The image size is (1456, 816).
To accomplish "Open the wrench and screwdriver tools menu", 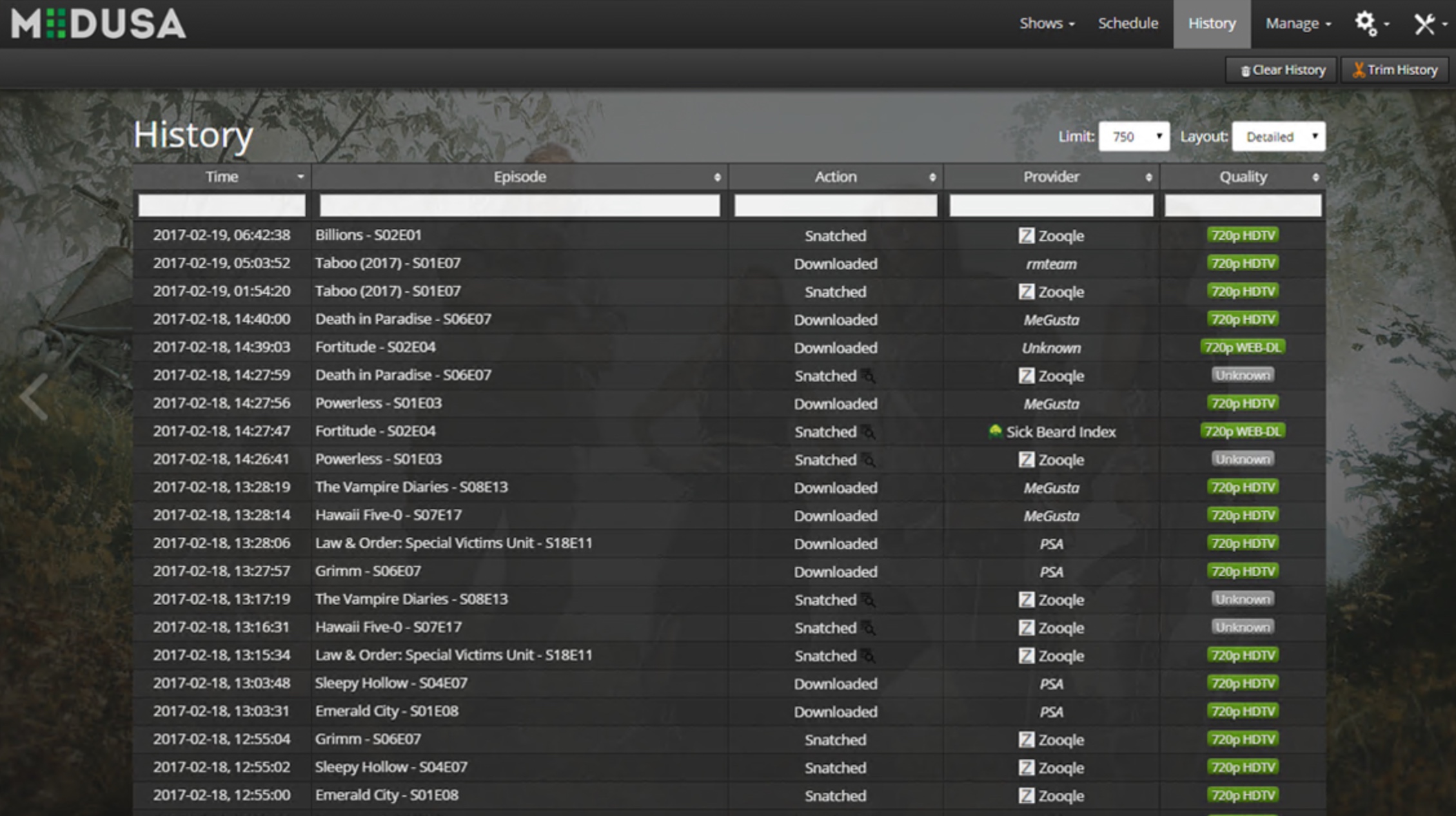I will (x=1430, y=24).
